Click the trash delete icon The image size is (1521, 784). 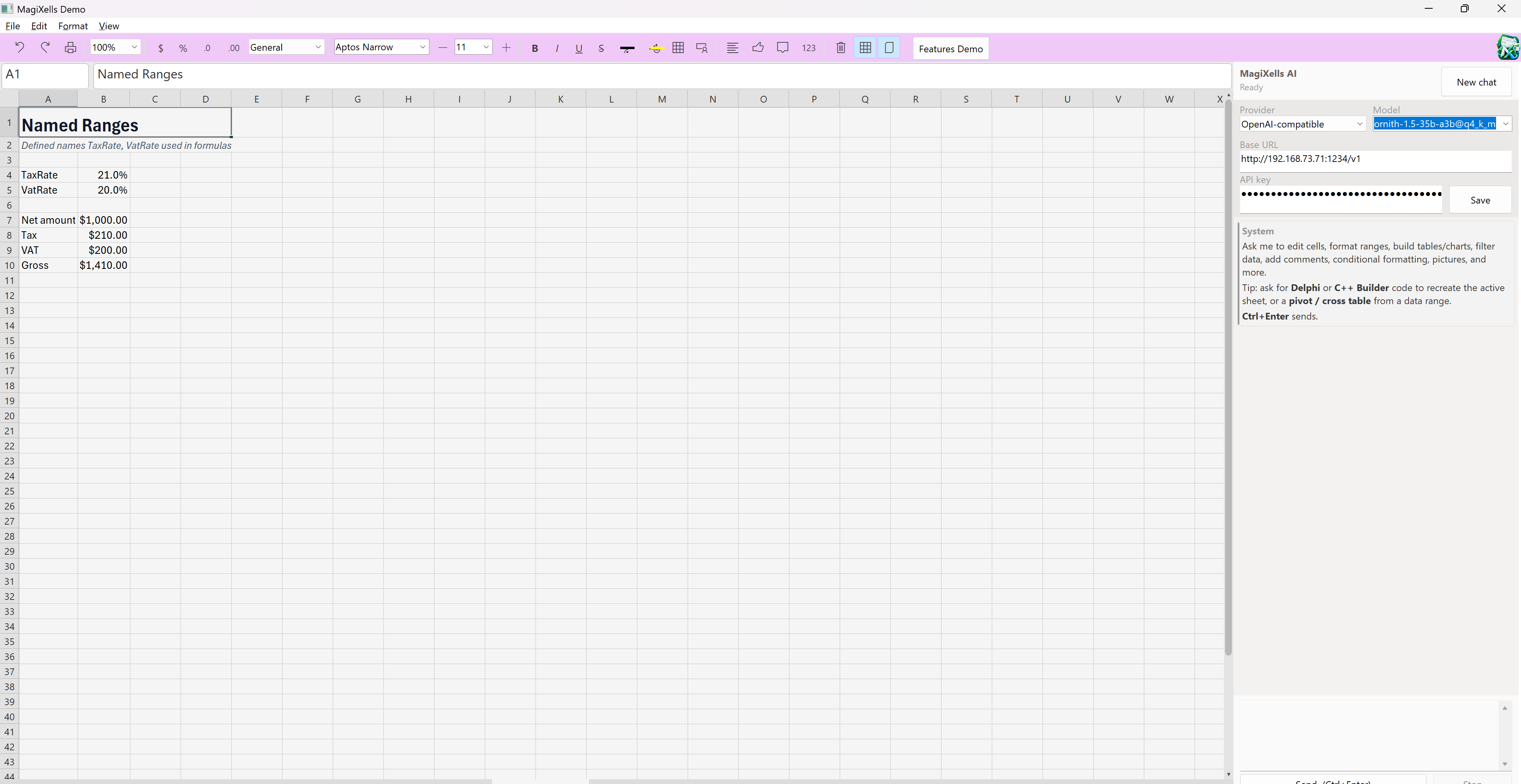coord(841,48)
